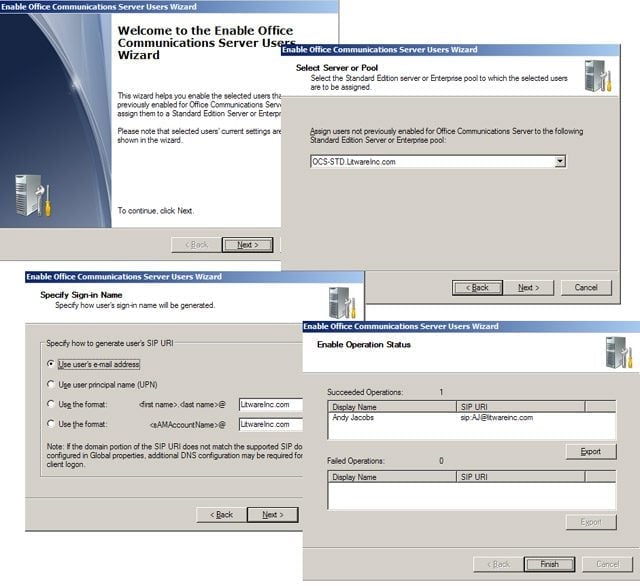Choose the first name.last name format option
640x586 pixels.
tap(51, 404)
